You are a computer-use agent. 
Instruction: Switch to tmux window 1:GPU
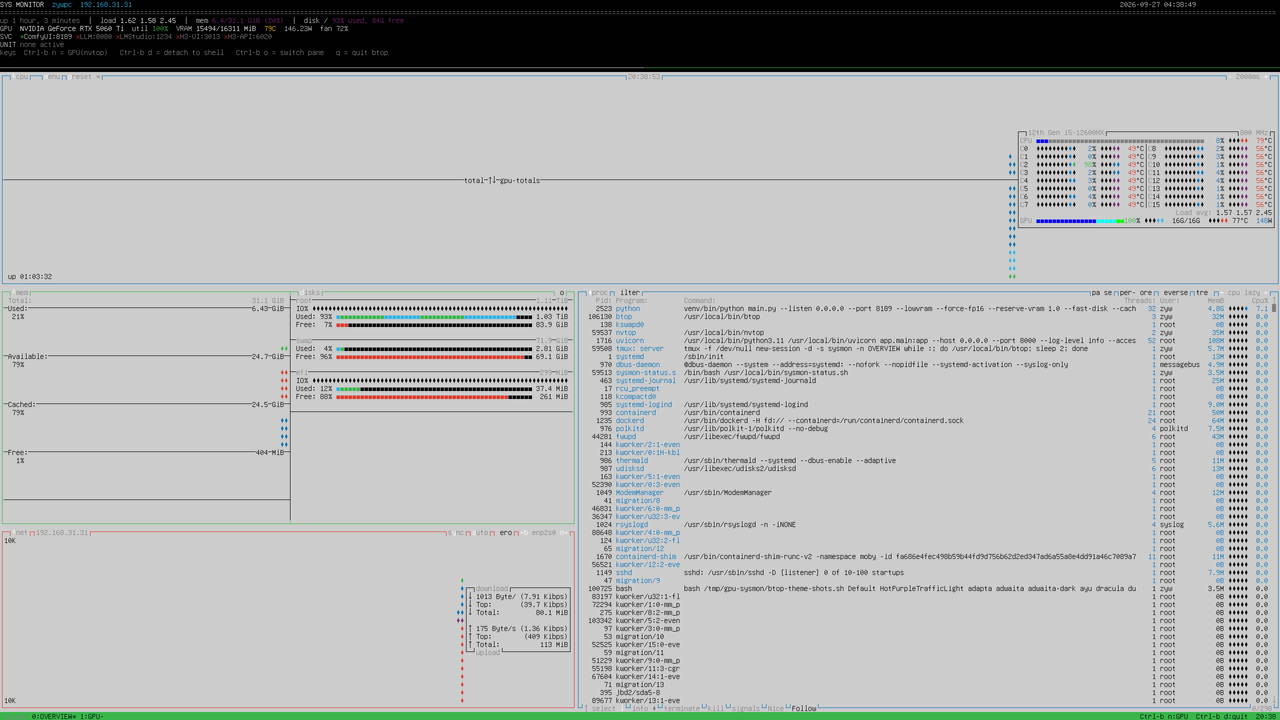tap(91, 716)
